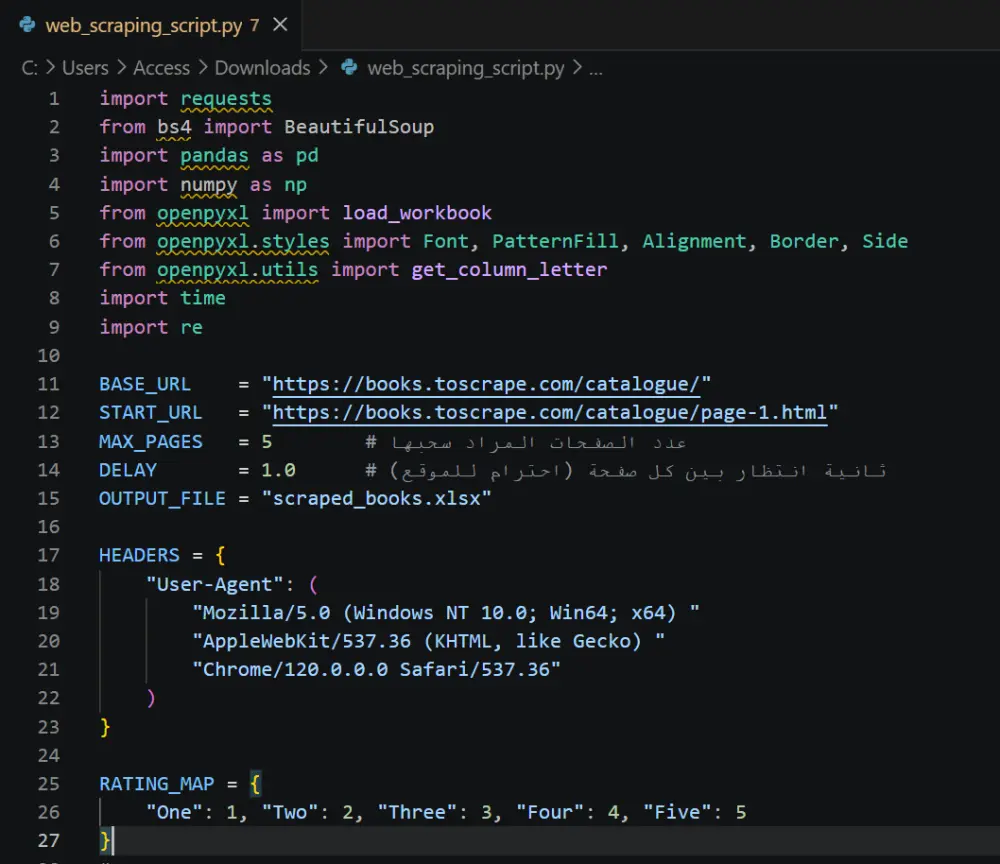Click the MAX_PAGES variable name
The height and width of the screenshot is (864, 1000).
point(151,441)
